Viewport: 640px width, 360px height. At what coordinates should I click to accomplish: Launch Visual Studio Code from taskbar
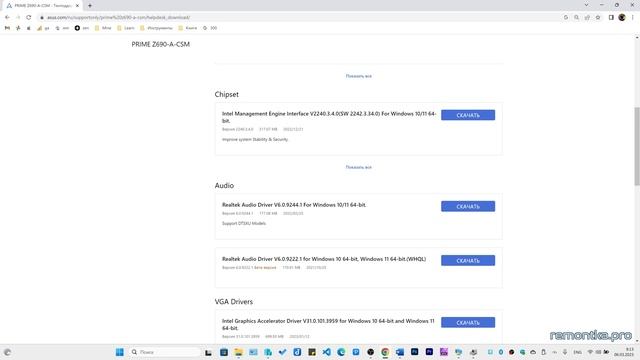tap(327, 352)
